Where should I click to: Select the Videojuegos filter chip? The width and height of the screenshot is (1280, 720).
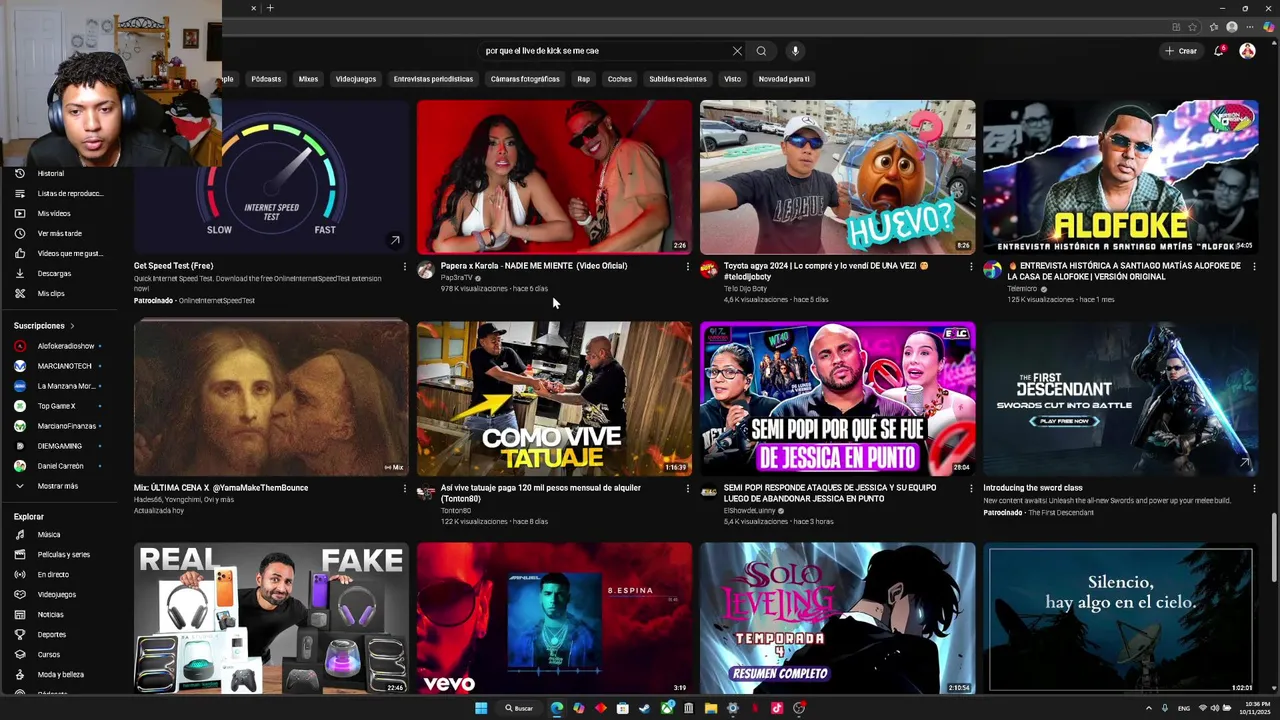point(356,79)
